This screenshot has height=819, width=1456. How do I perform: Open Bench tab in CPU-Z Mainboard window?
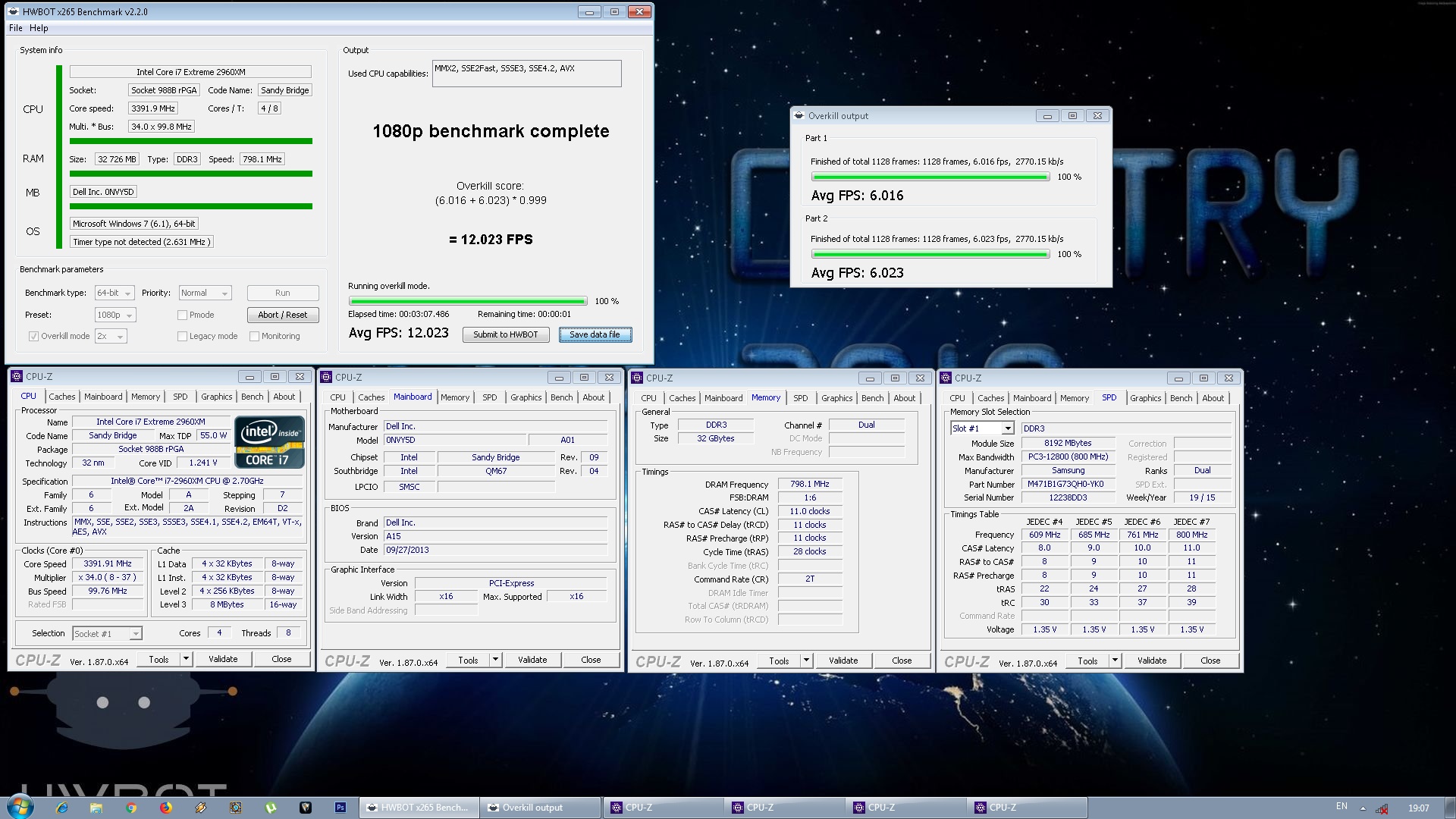[562, 397]
